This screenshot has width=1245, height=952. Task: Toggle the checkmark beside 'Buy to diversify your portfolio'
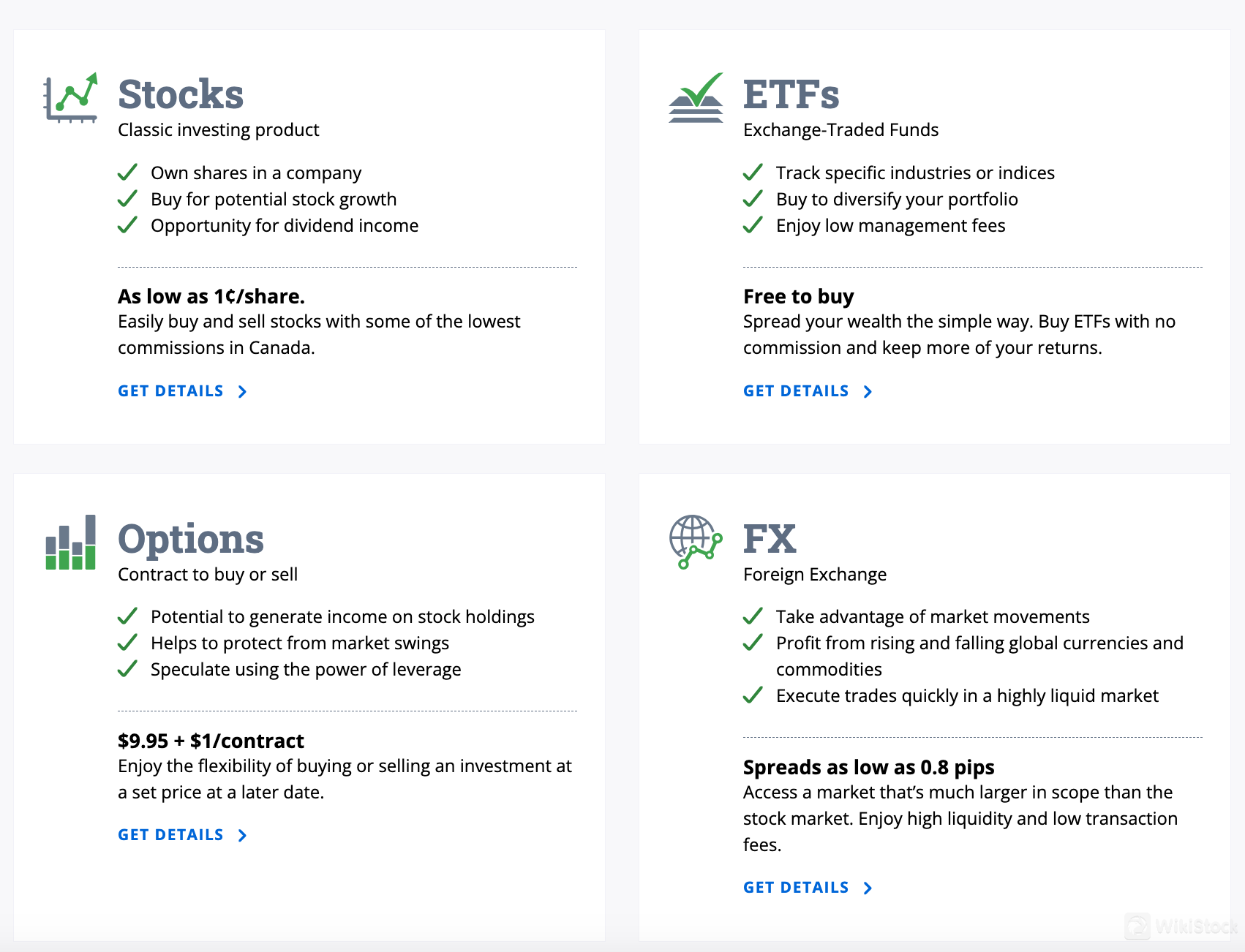point(753,199)
